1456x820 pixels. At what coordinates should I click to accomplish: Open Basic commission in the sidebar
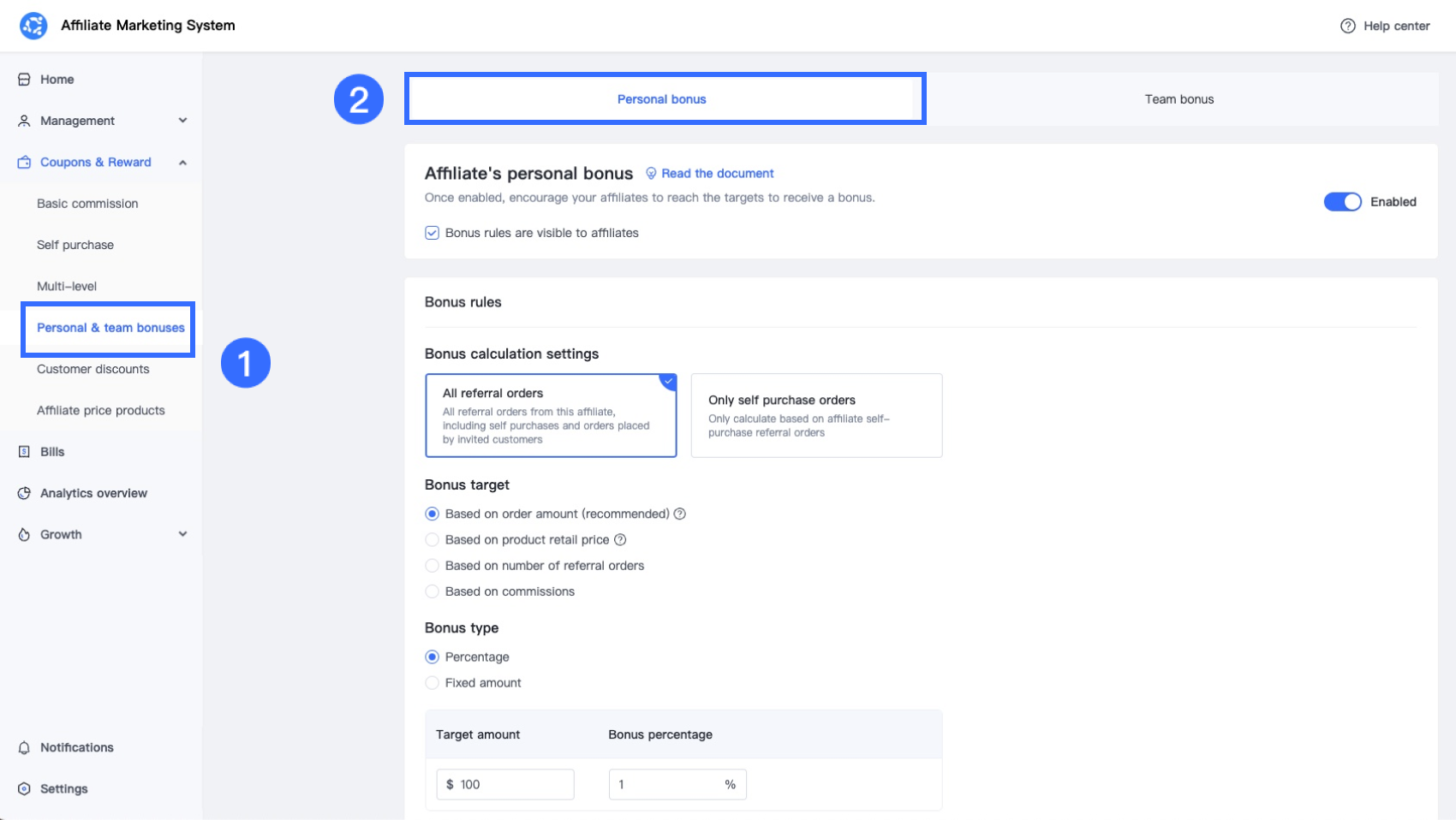(87, 204)
